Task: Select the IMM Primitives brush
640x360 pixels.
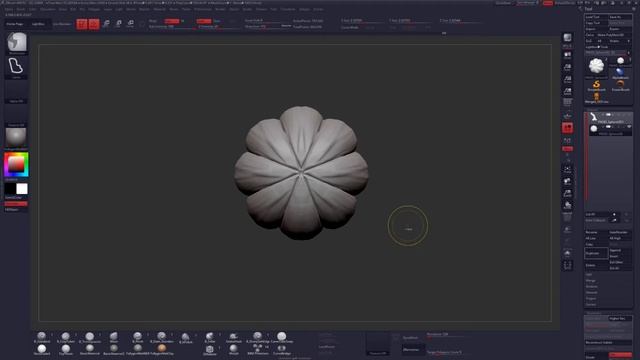Action: 258,350
